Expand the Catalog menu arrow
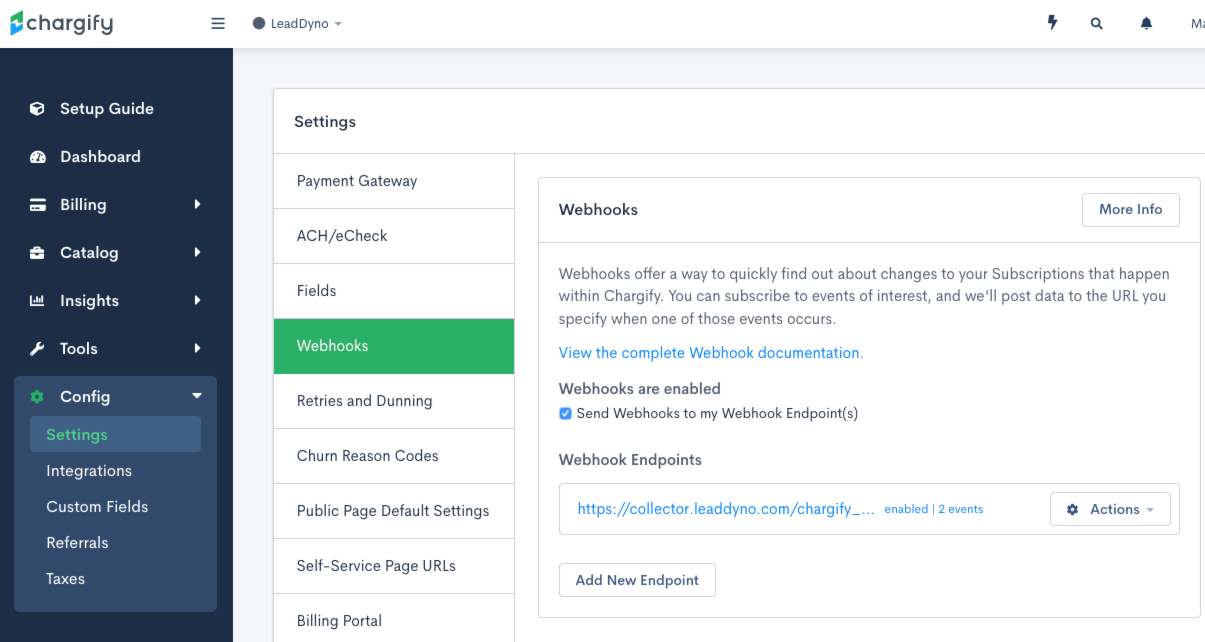The image size is (1205, 642). (197, 252)
